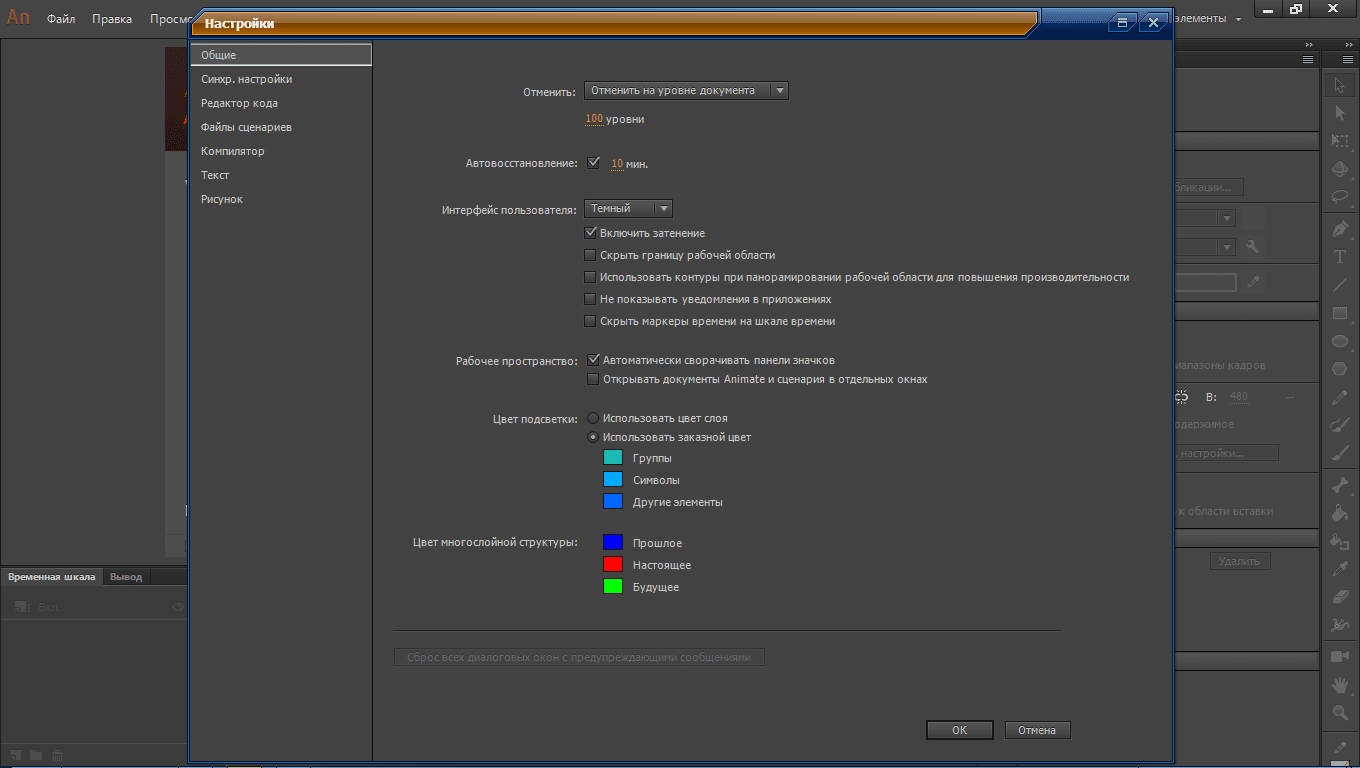
Task: Check Скрыть маркеры времени на шкале времени
Action: [590, 321]
